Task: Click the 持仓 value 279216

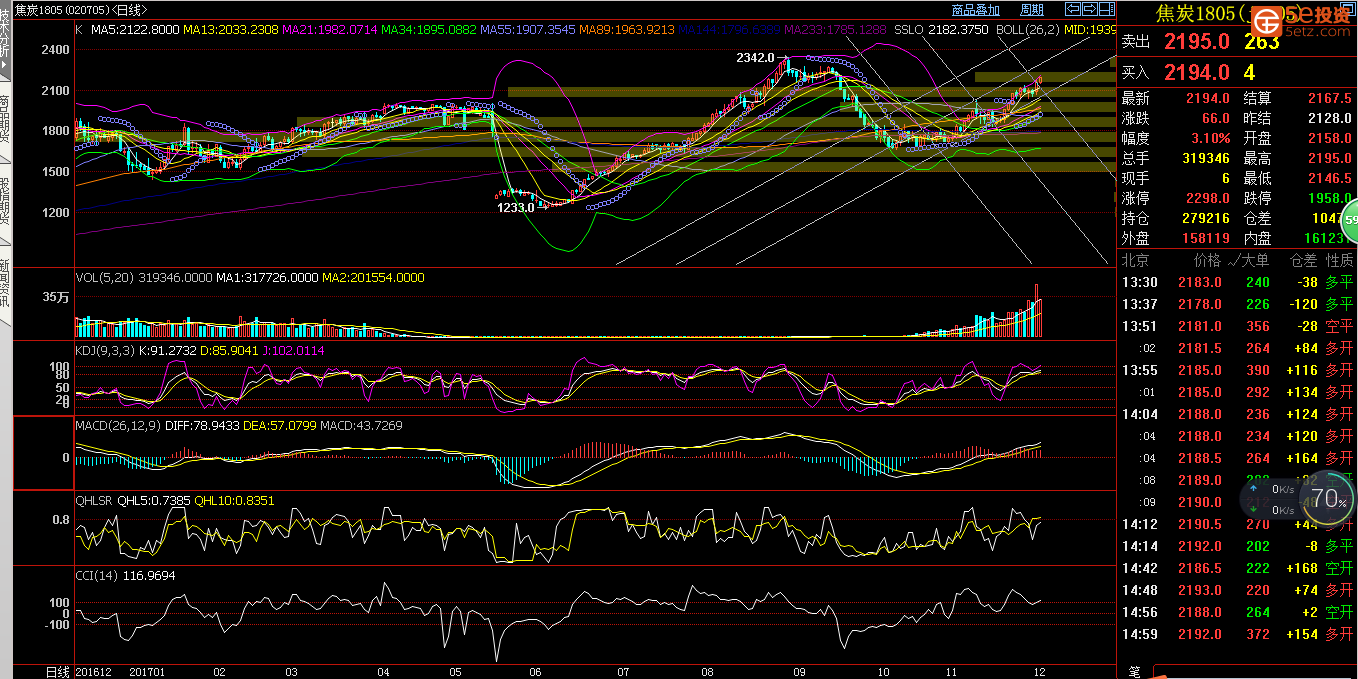Action: 1206,219
